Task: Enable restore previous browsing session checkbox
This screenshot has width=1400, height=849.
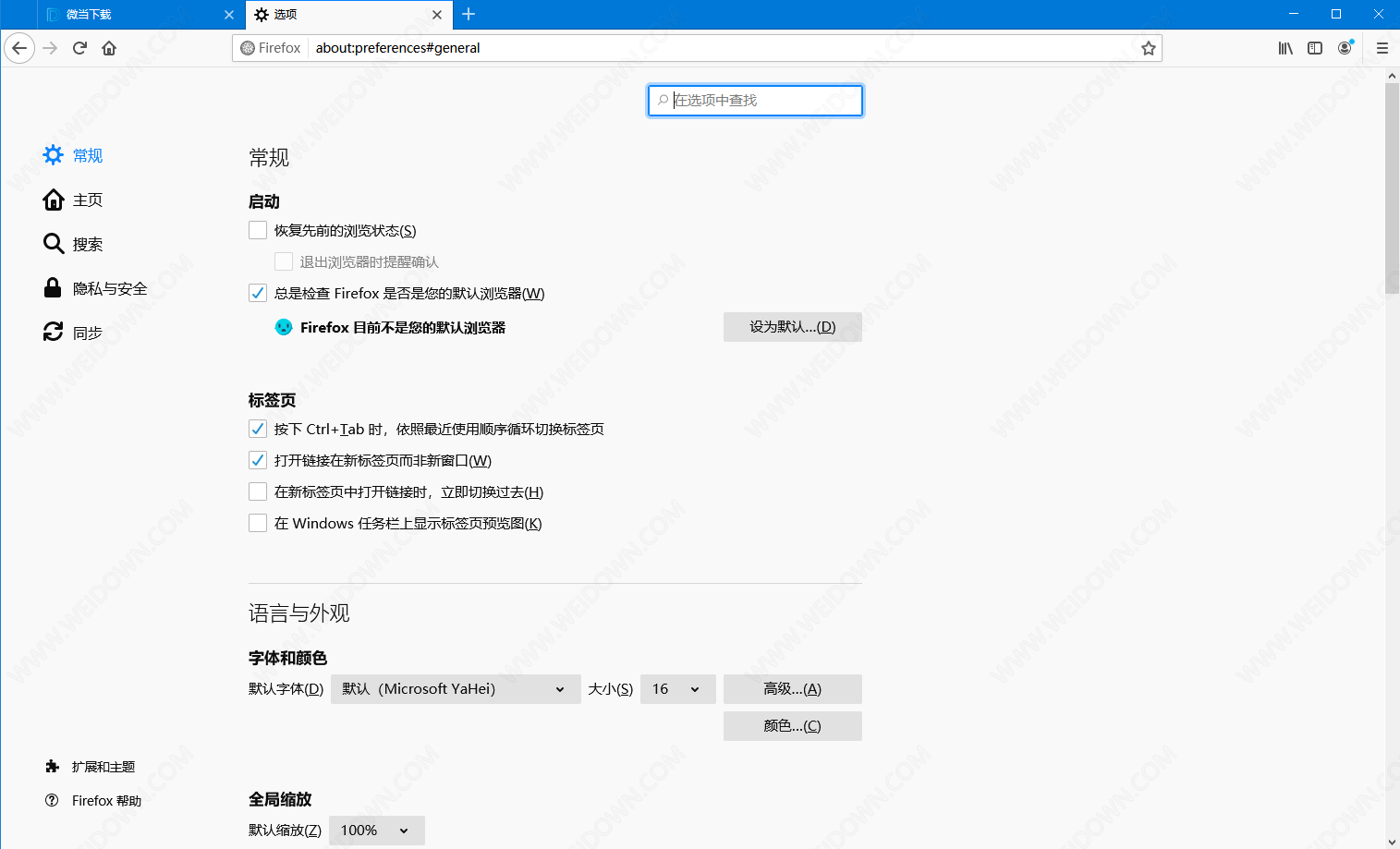Action: [258, 230]
